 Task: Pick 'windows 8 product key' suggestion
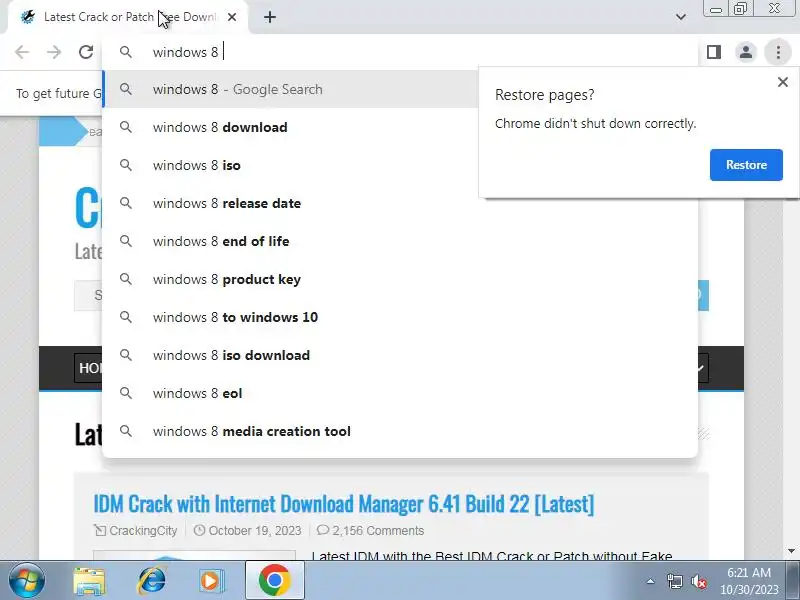400,279
